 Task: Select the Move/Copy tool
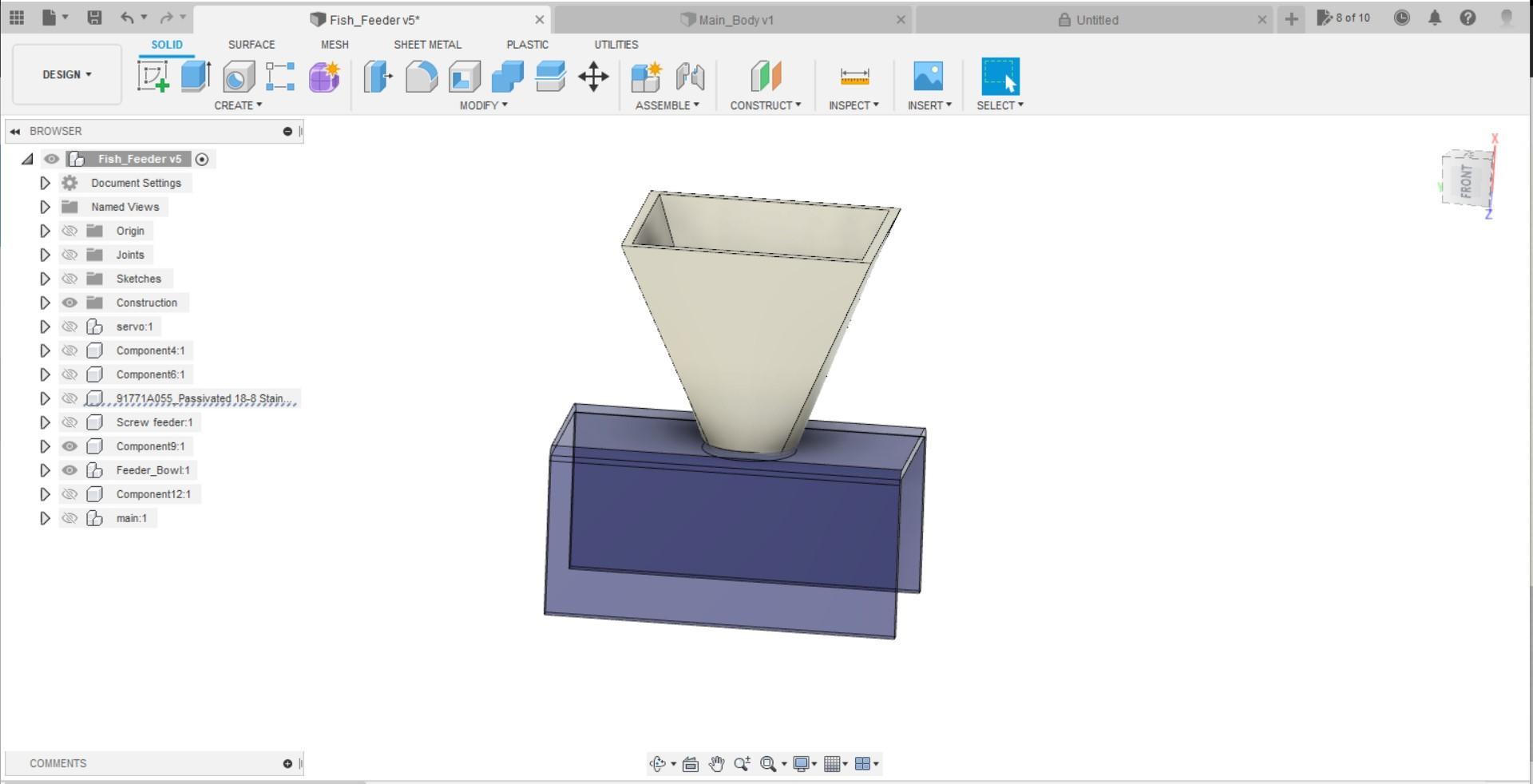pos(593,77)
